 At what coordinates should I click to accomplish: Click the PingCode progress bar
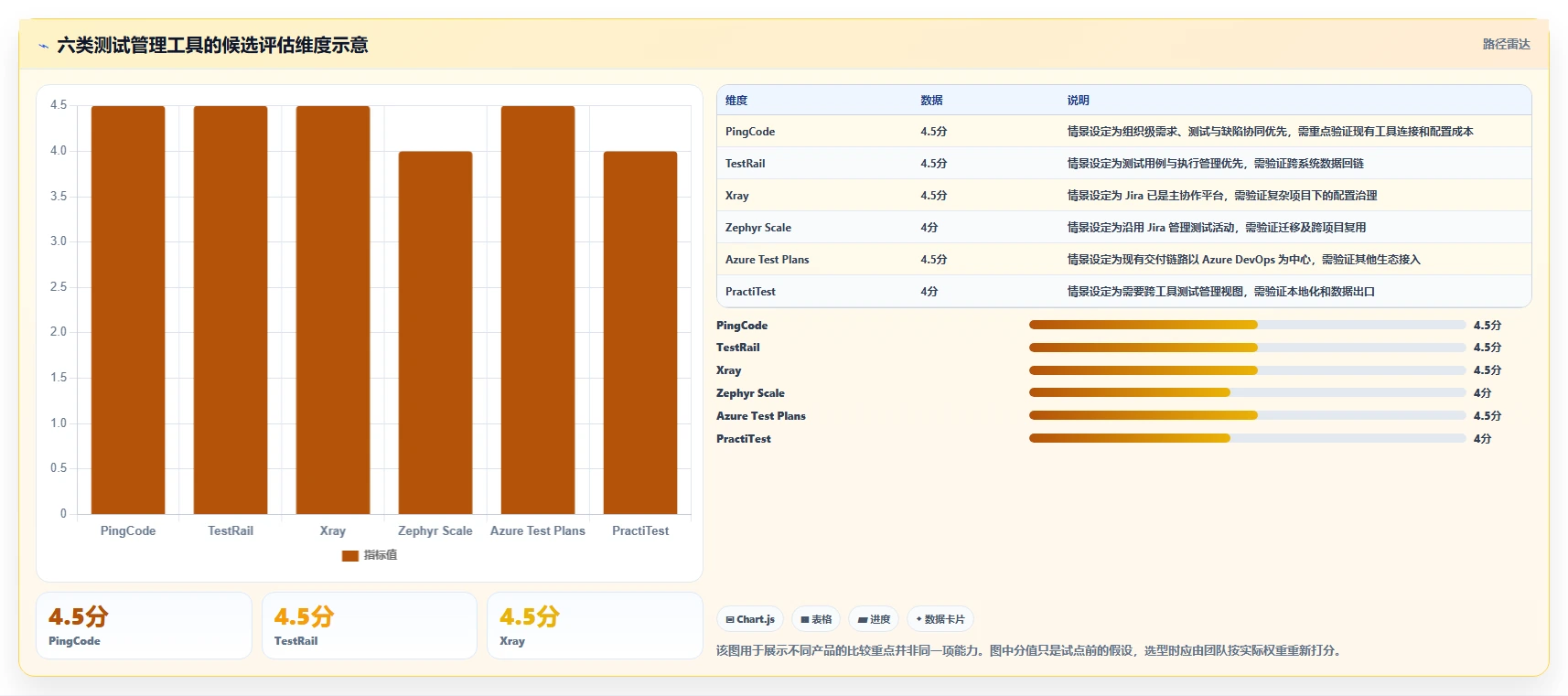[x=1248, y=325]
